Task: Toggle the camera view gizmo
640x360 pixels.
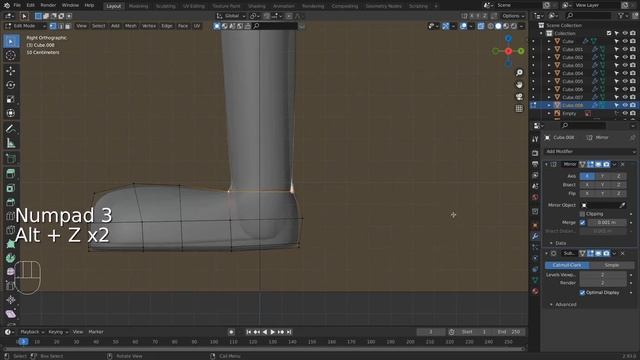Action: tap(519, 97)
